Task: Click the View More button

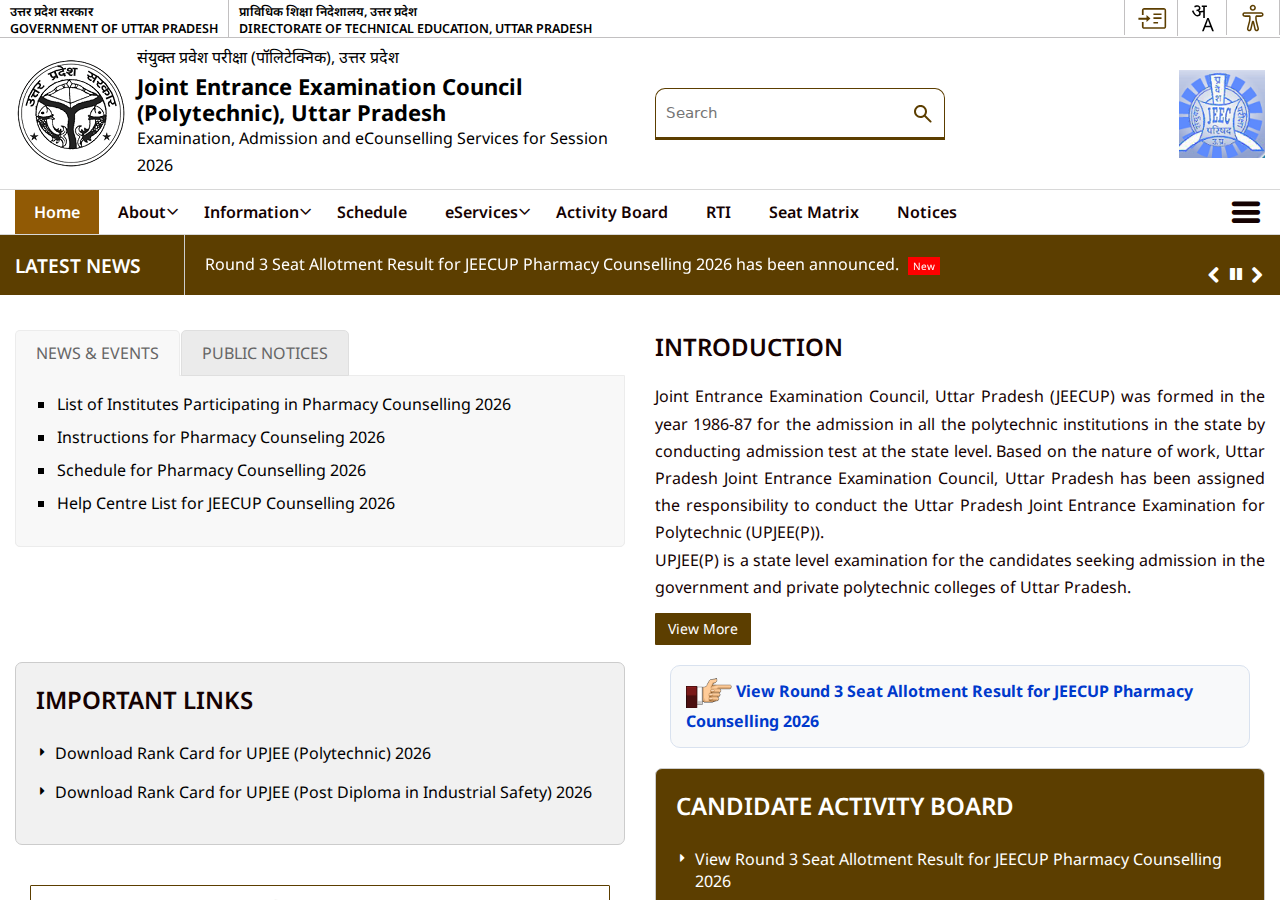Action: point(703,629)
